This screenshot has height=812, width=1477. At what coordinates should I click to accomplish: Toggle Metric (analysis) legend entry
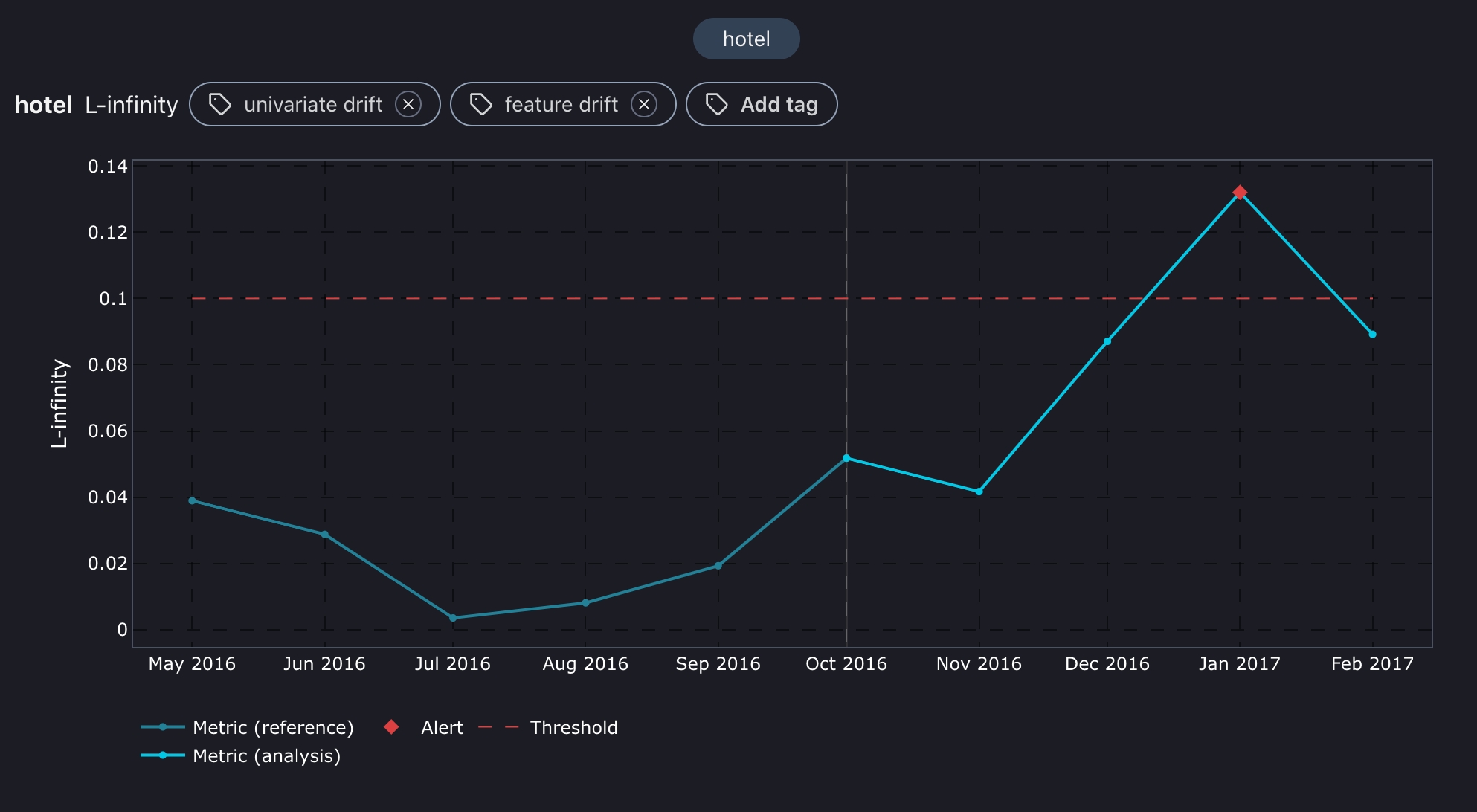pos(266,755)
